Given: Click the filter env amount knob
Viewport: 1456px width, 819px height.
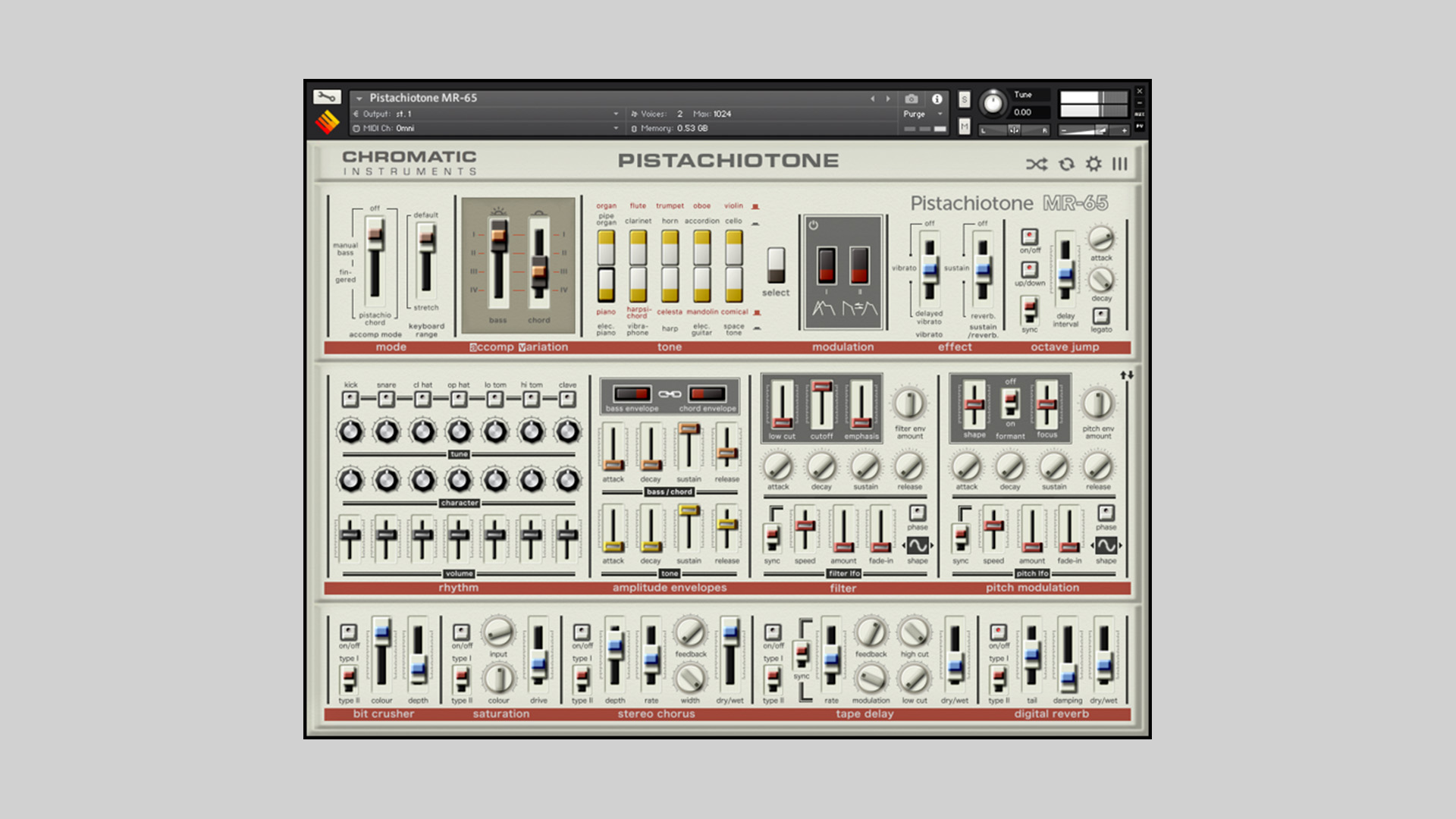Looking at the screenshot, I should click(909, 404).
